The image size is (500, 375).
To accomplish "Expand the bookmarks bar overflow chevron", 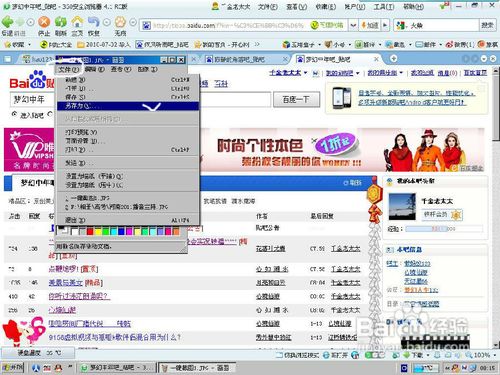I will (x=257, y=44).
